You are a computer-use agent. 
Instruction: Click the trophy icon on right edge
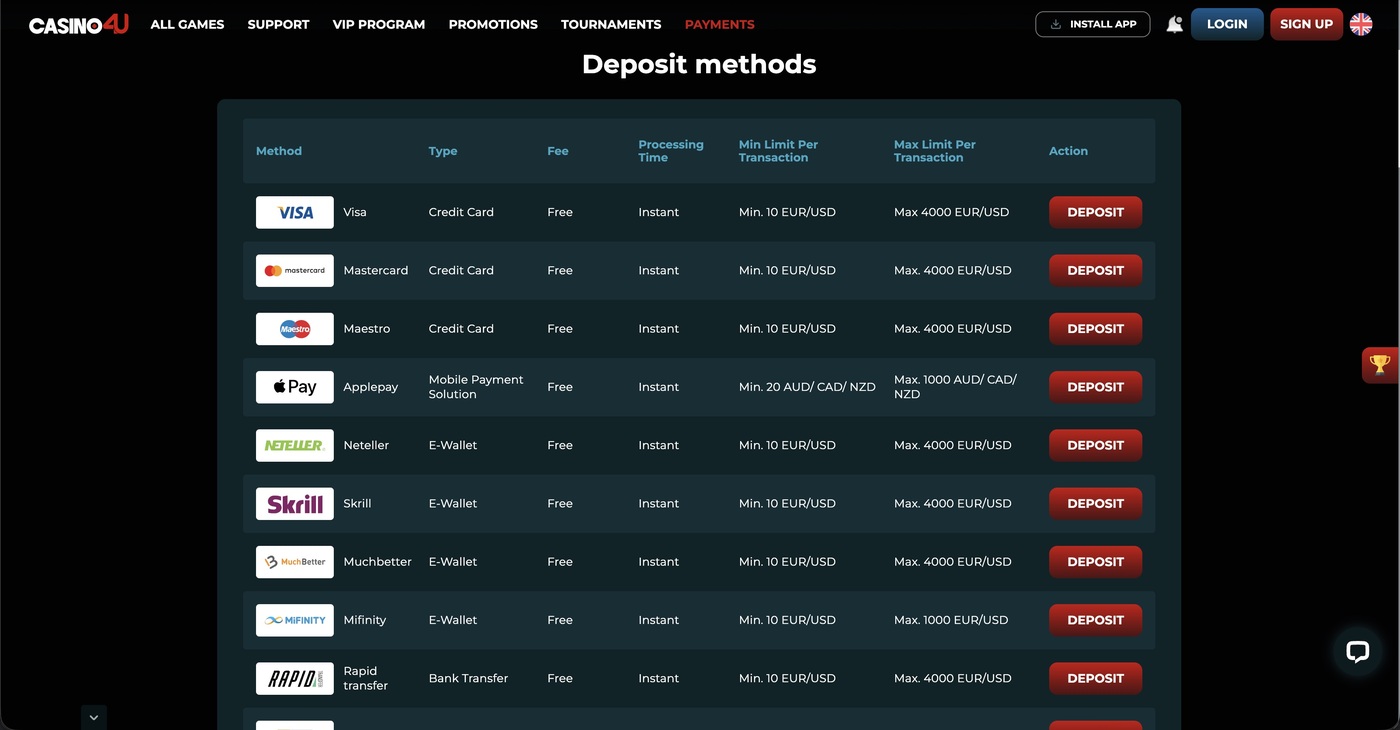coord(1380,365)
